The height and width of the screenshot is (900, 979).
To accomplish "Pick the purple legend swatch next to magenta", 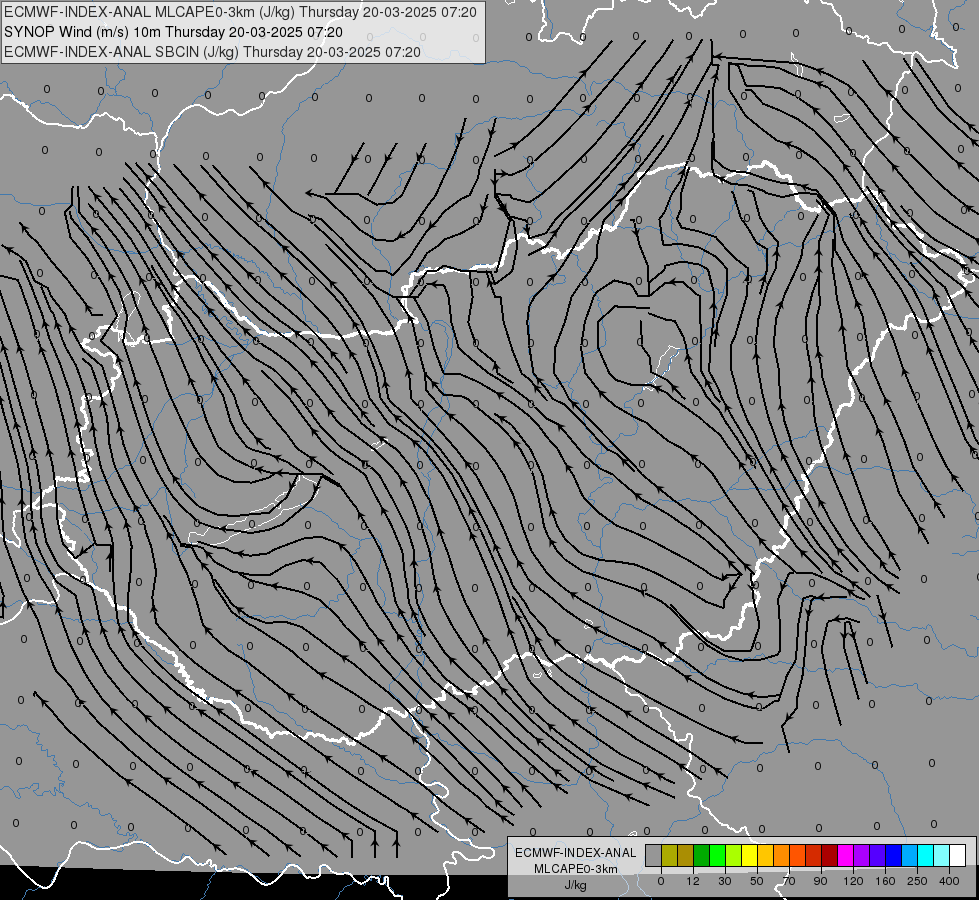I will click(x=861, y=855).
